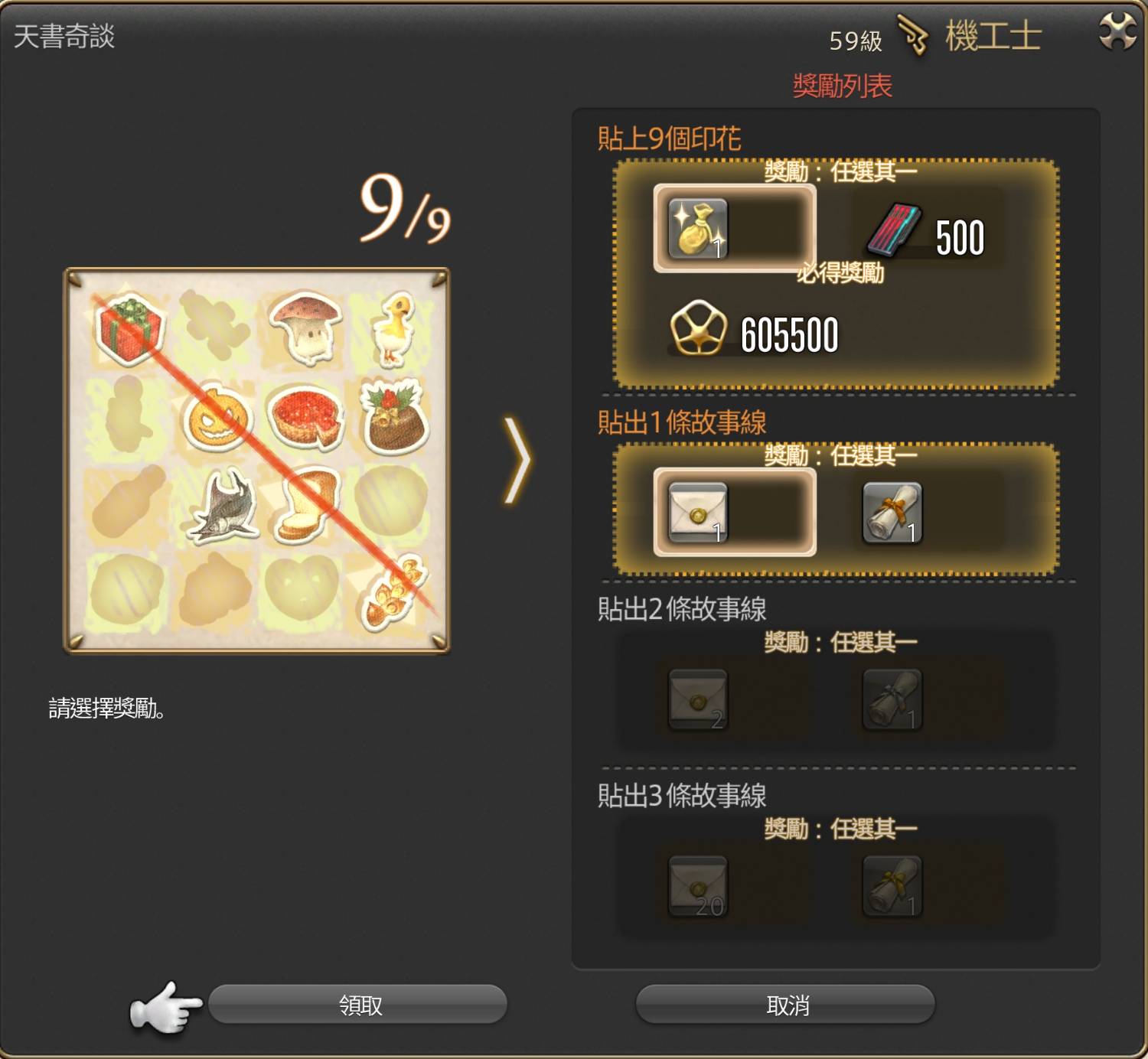Image resolution: width=1148 pixels, height=1059 pixels.
Task: Click the mushroom sticker on the board
Action: coord(305,327)
